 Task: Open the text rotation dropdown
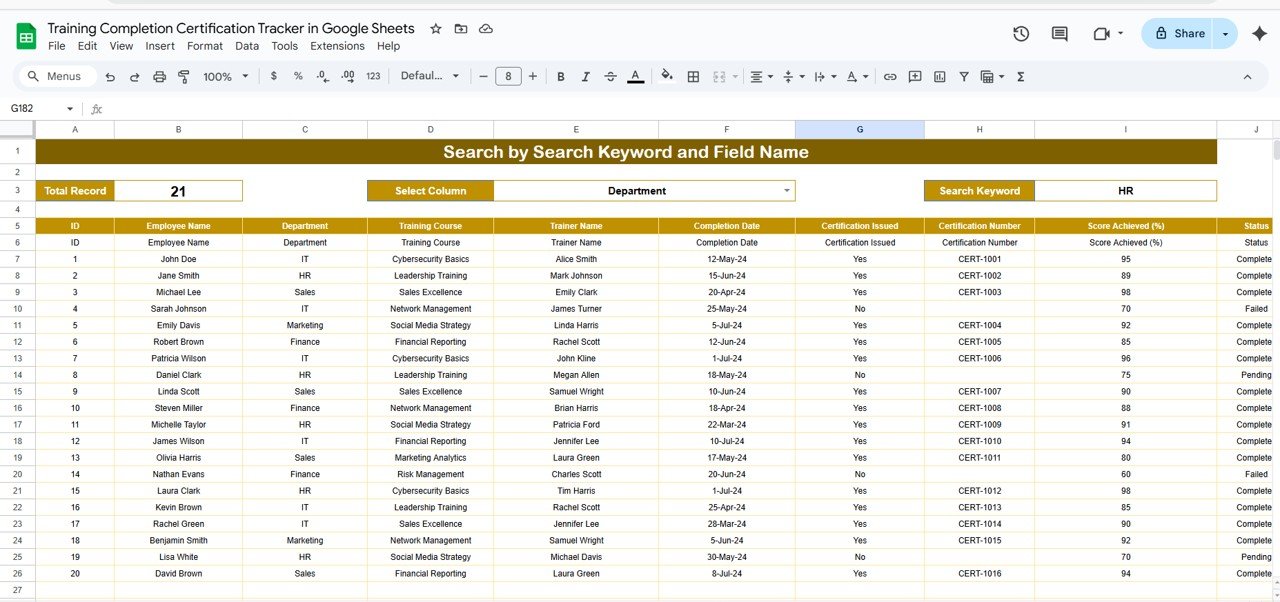(x=857, y=76)
